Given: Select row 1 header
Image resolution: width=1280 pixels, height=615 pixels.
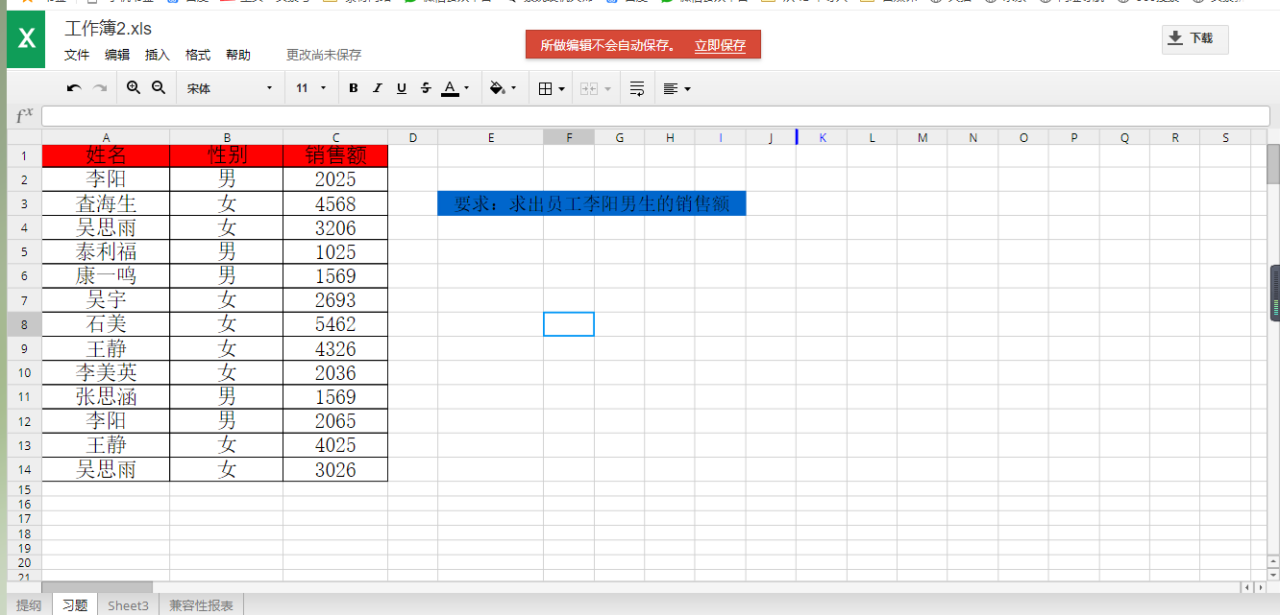Looking at the screenshot, I should [x=24, y=156].
